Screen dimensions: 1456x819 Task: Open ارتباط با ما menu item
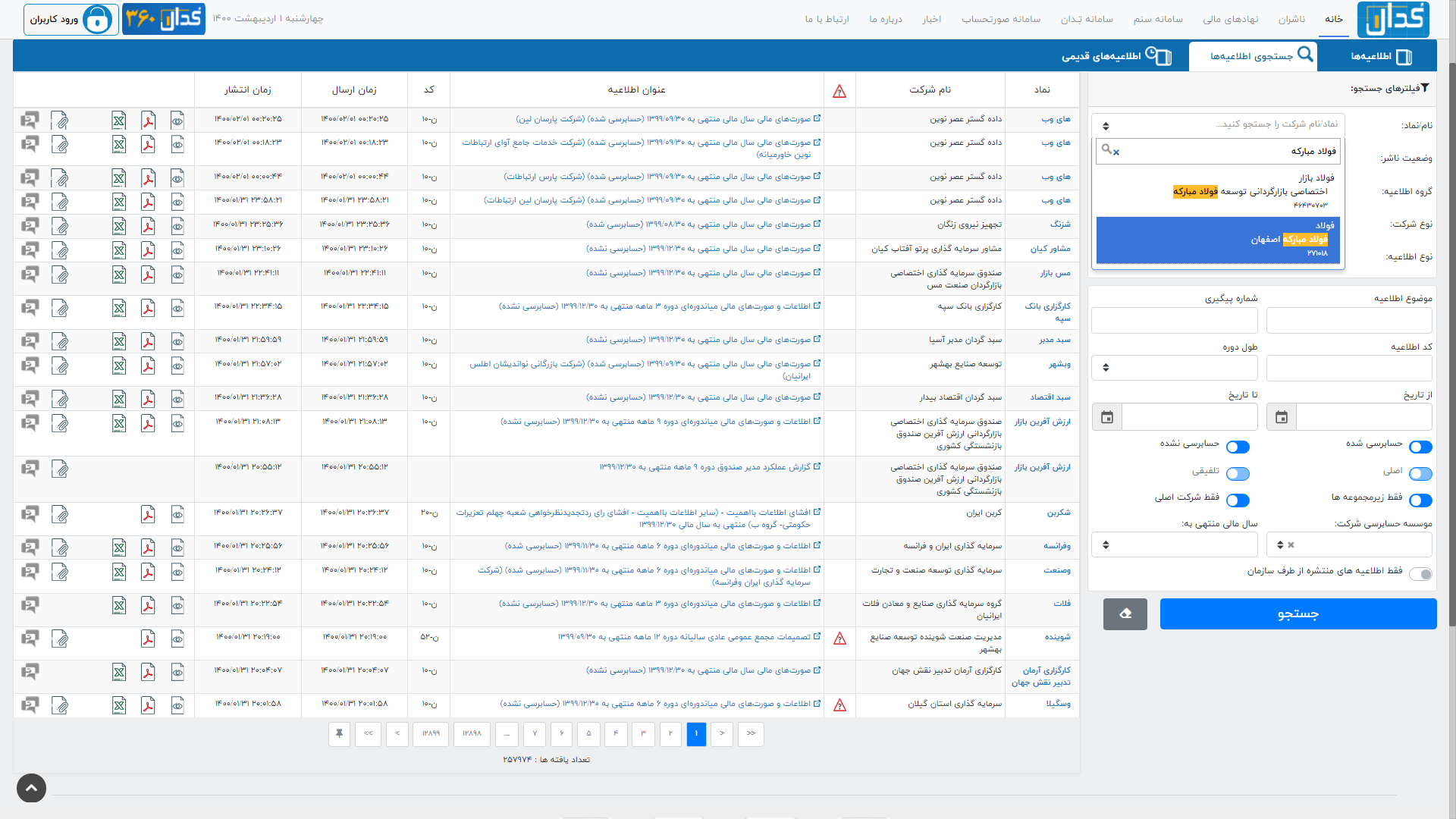(x=827, y=19)
